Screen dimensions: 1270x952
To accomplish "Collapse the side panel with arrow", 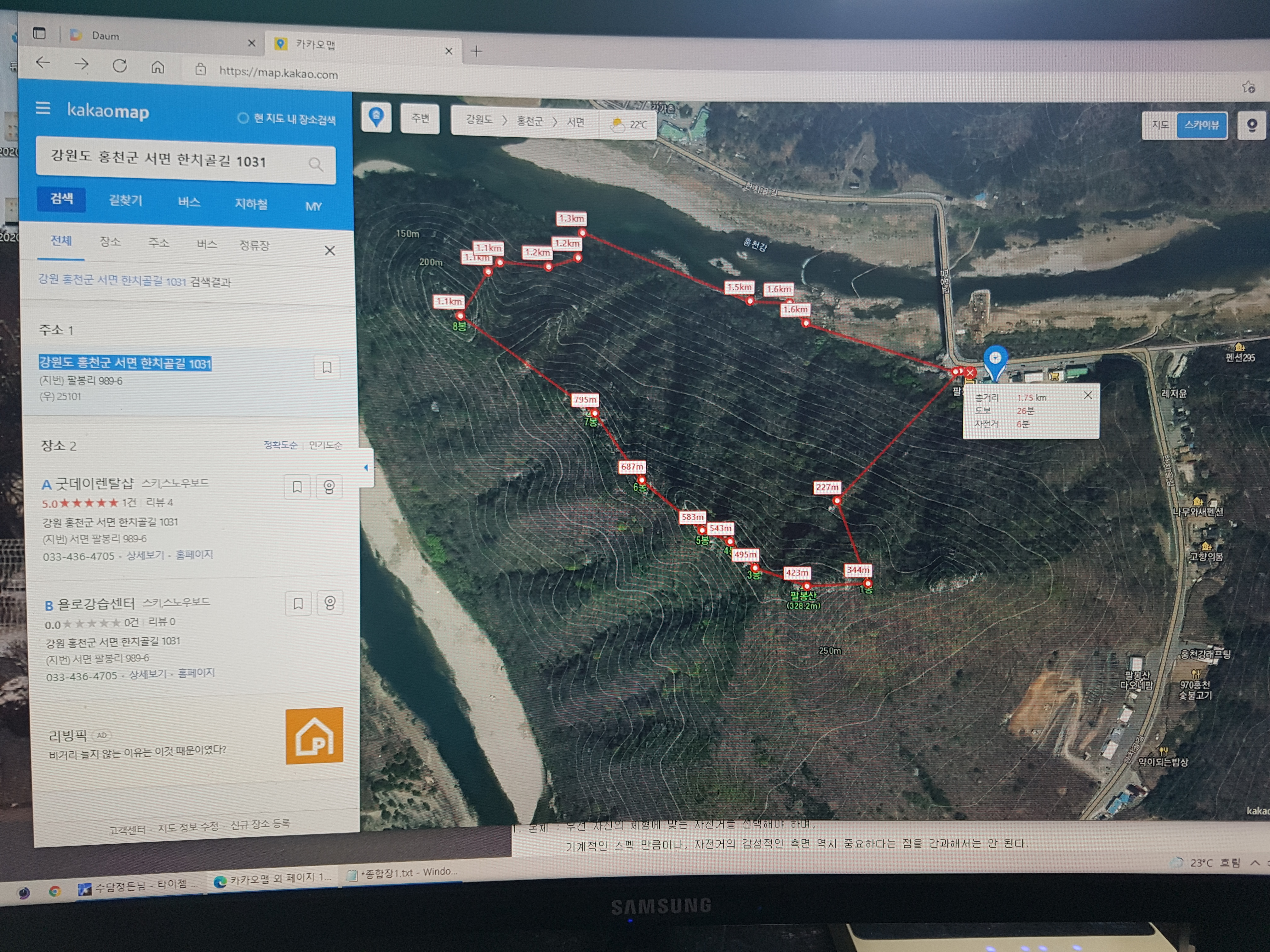I will coord(366,468).
